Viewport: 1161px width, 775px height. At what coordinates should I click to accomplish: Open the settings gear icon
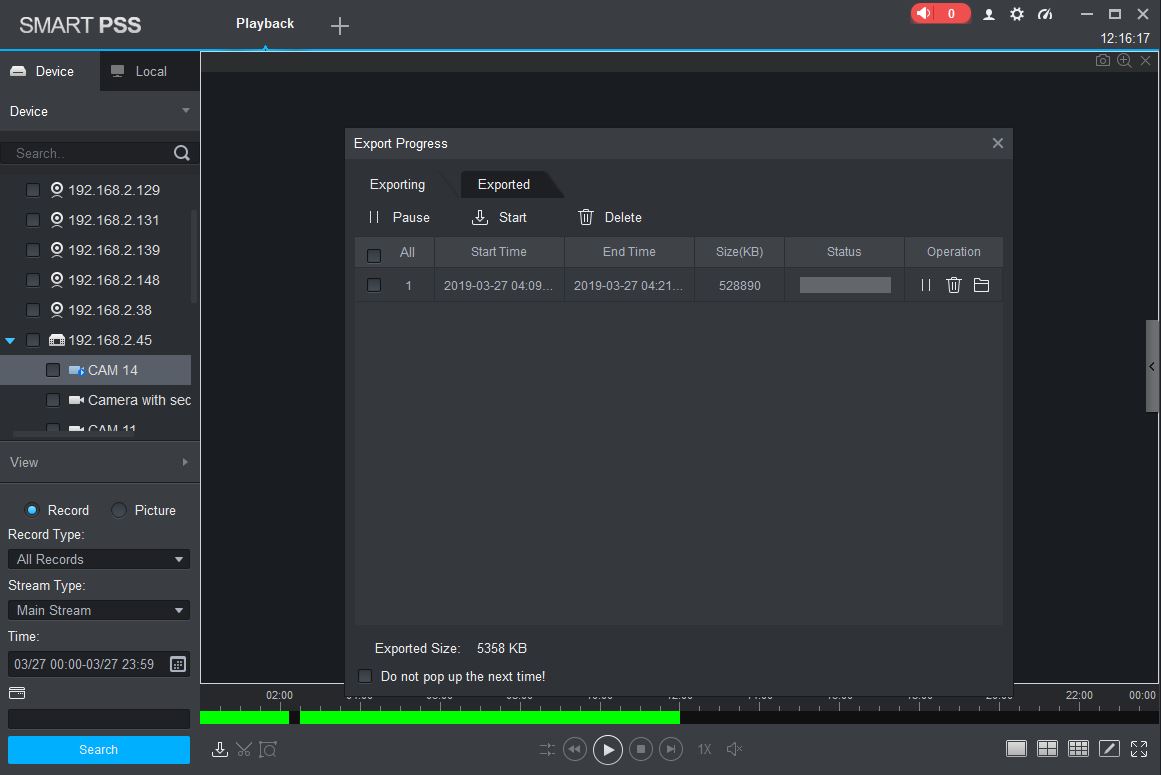1017,14
